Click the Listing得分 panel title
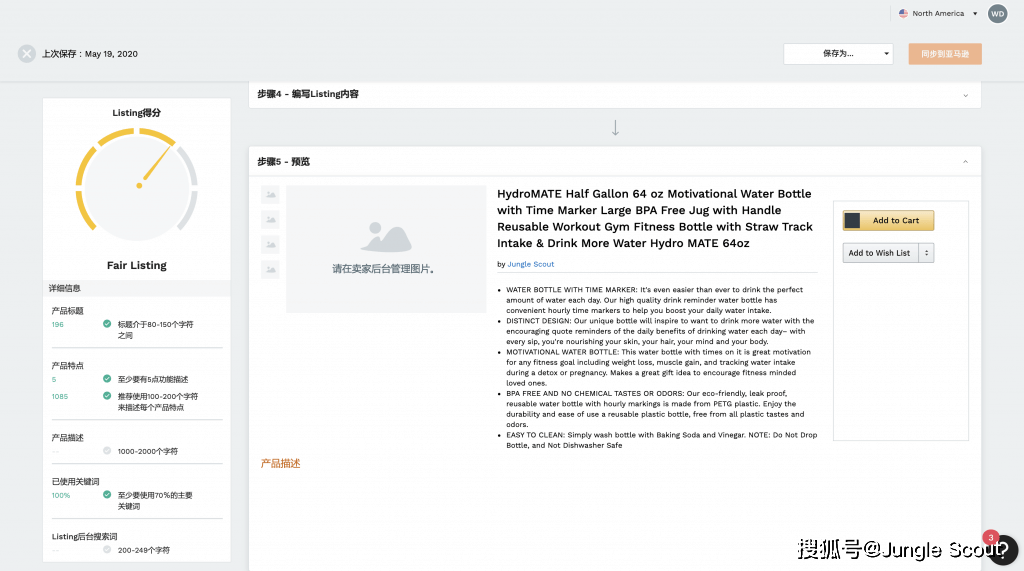Screen dimensions: 1024x571 coord(136,113)
